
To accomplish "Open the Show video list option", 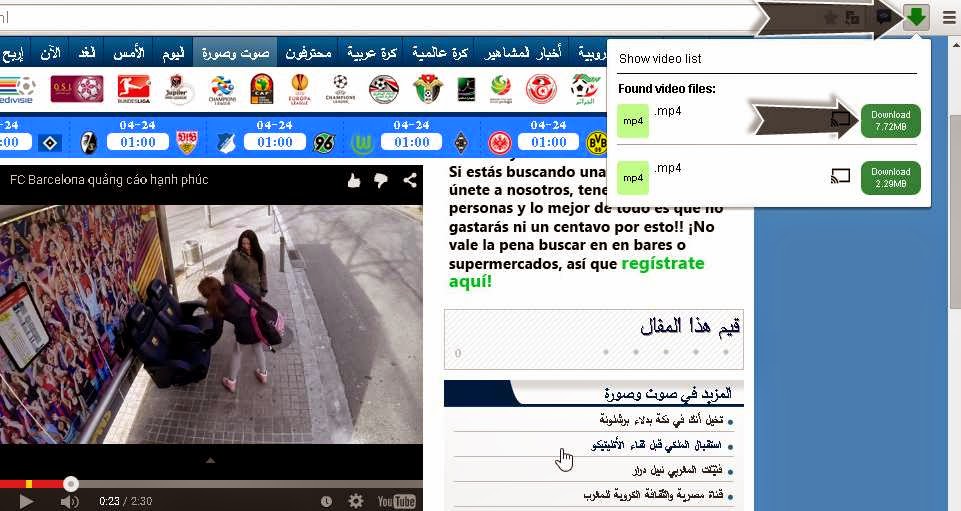I will (x=660, y=59).
